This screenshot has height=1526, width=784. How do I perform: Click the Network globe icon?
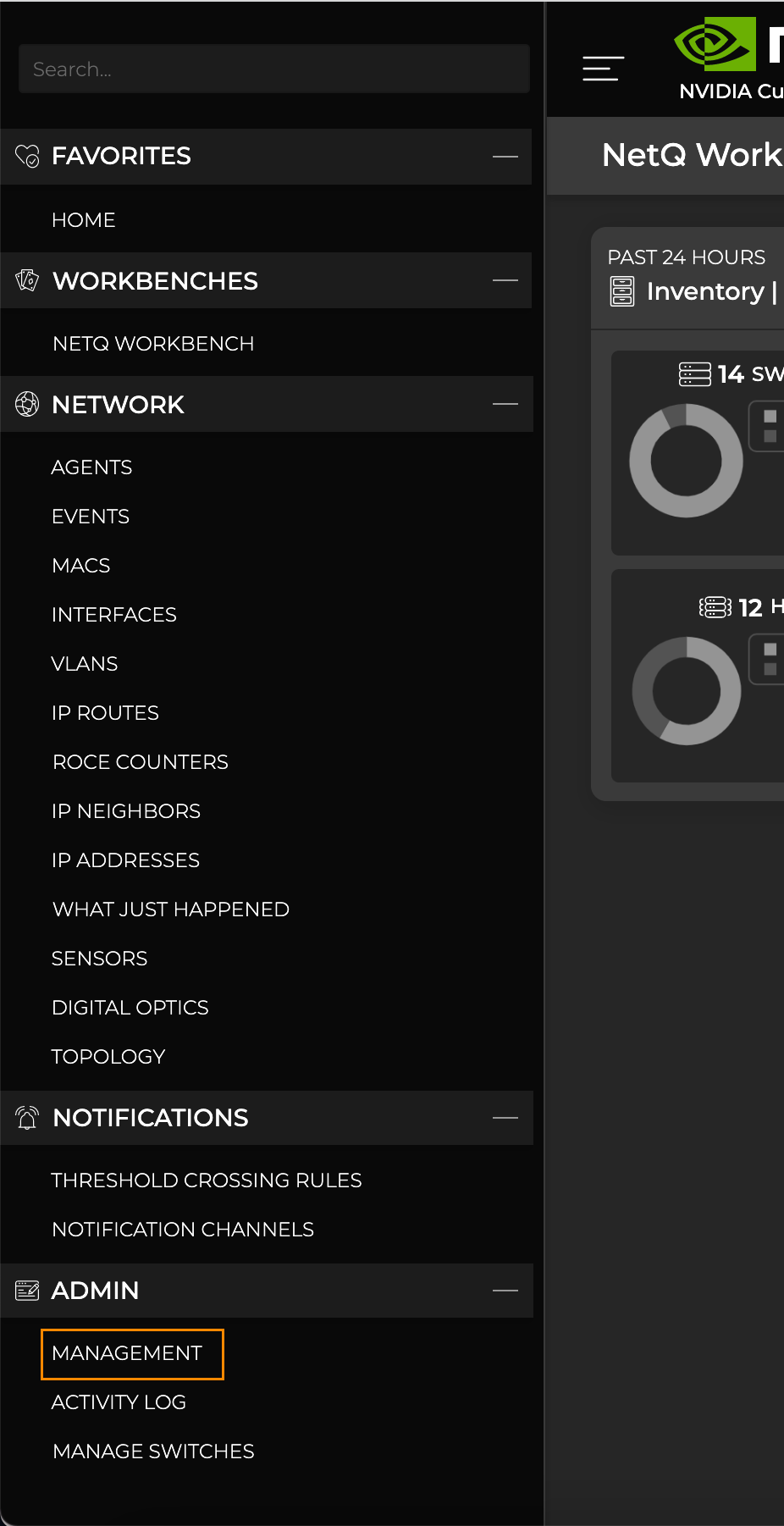click(x=27, y=405)
